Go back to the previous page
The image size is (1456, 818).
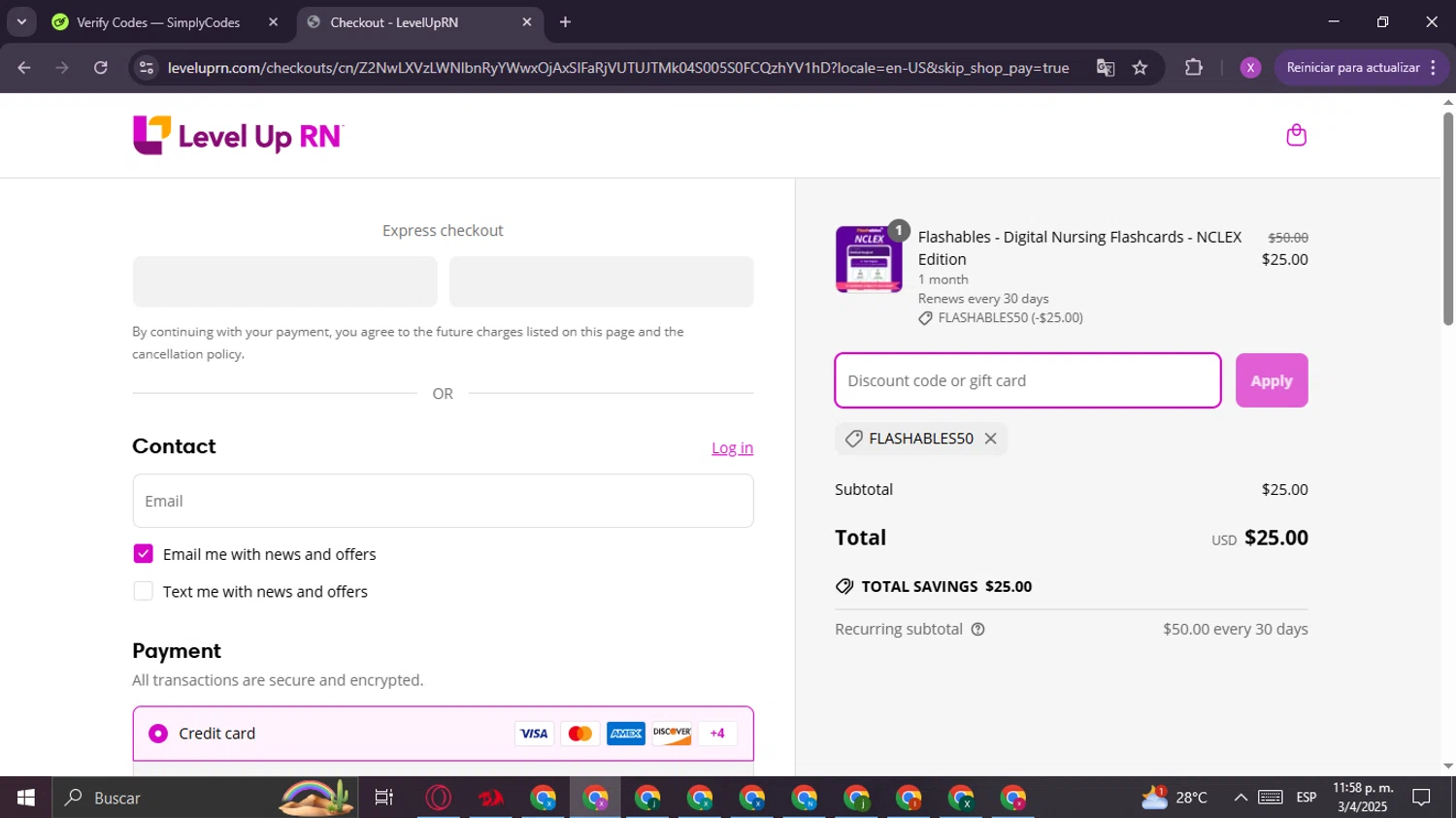pos(24,68)
